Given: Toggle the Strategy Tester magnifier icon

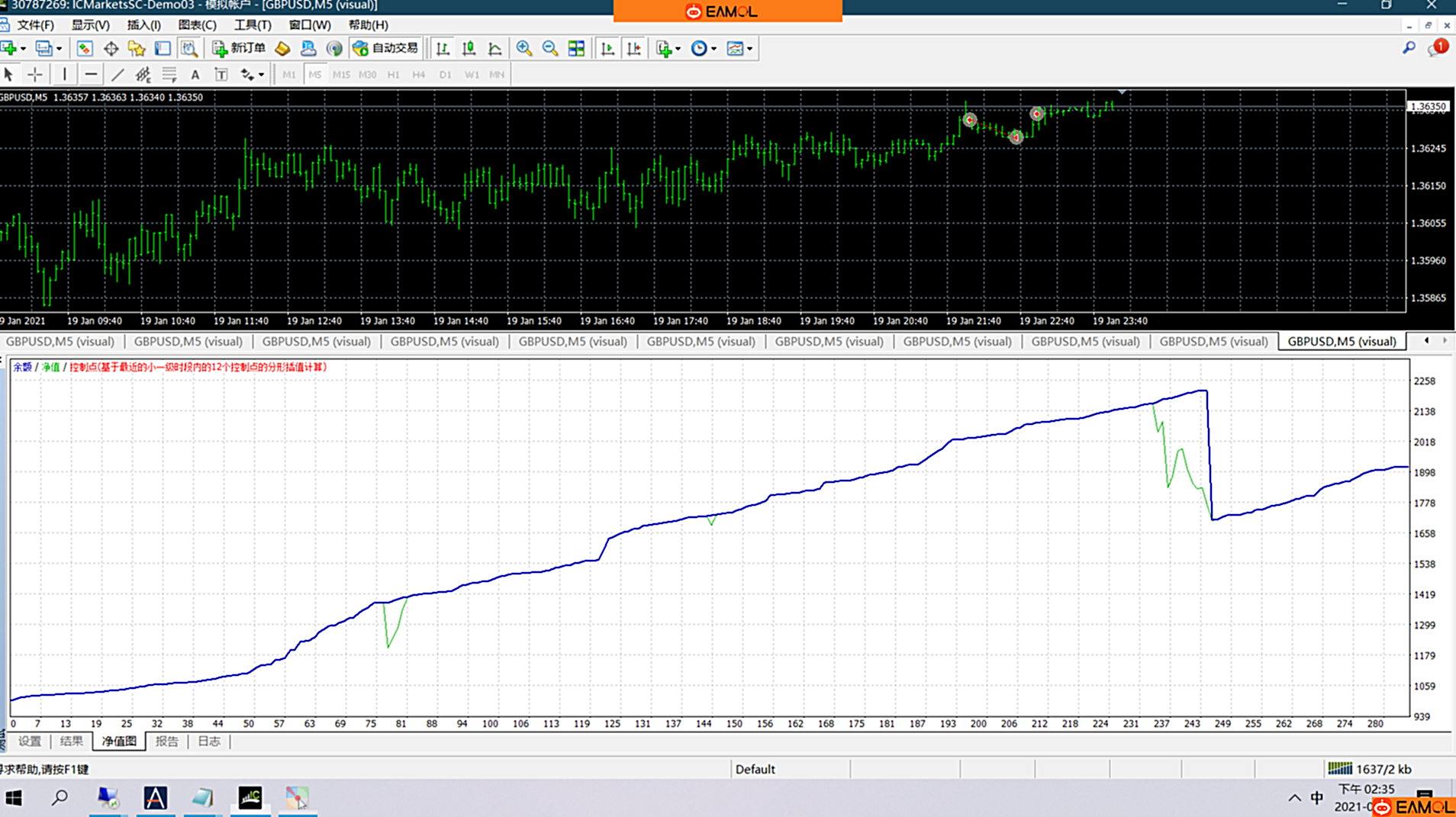Looking at the screenshot, I should pos(188,48).
